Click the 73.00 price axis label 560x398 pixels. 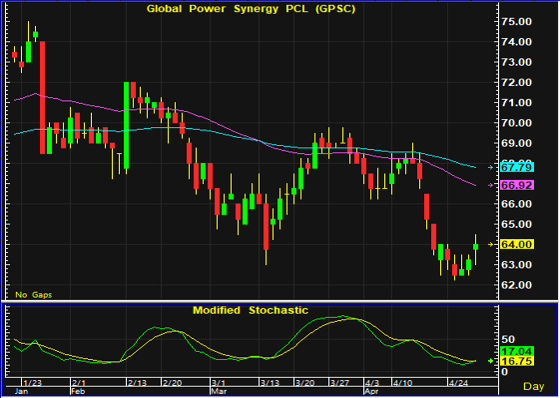coord(516,62)
